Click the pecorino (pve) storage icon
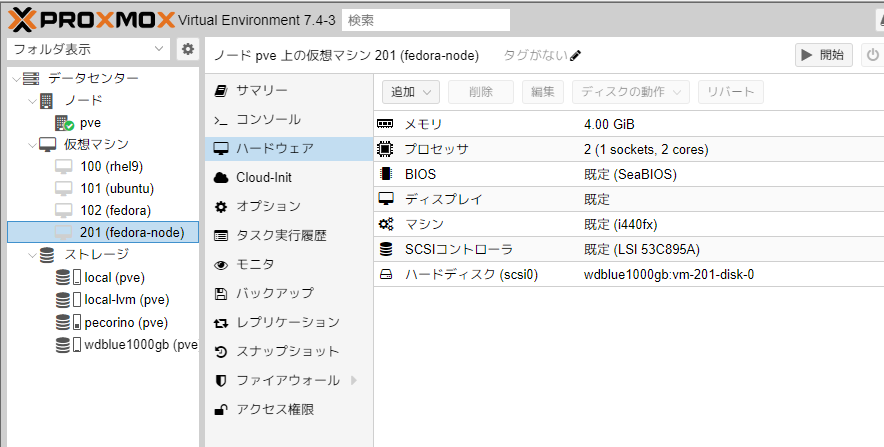This screenshot has width=884, height=447. (68, 322)
